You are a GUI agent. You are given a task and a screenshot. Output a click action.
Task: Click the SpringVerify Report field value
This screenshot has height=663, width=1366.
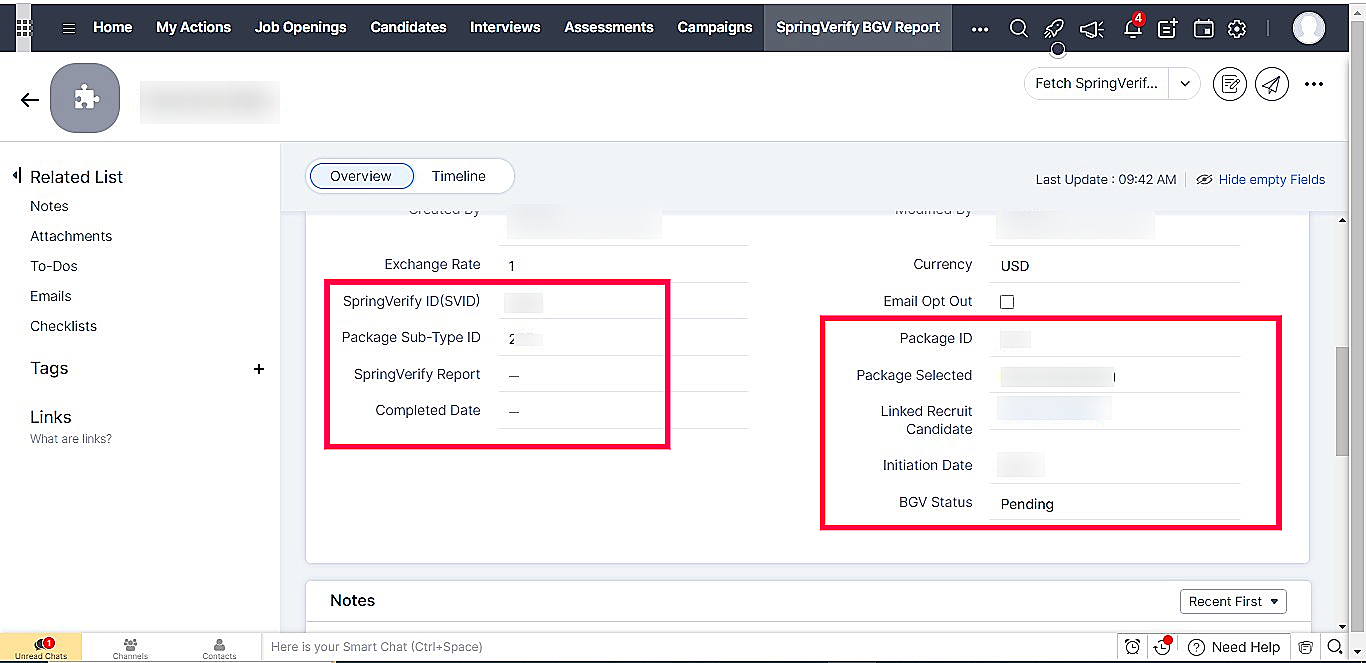514,375
